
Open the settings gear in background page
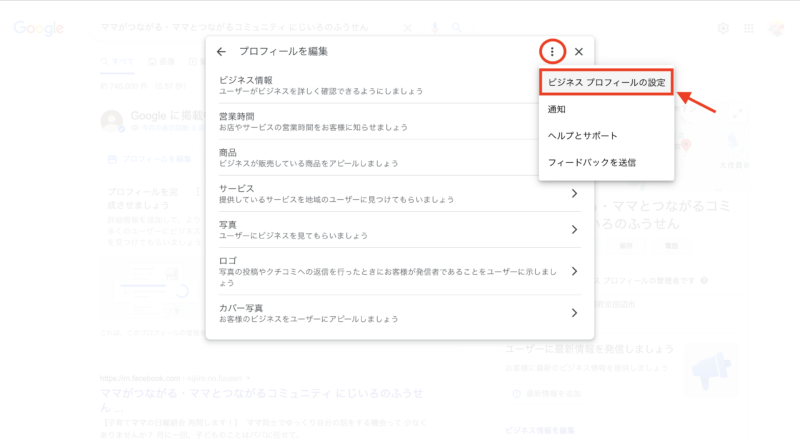pyautogui.click(x=723, y=28)
